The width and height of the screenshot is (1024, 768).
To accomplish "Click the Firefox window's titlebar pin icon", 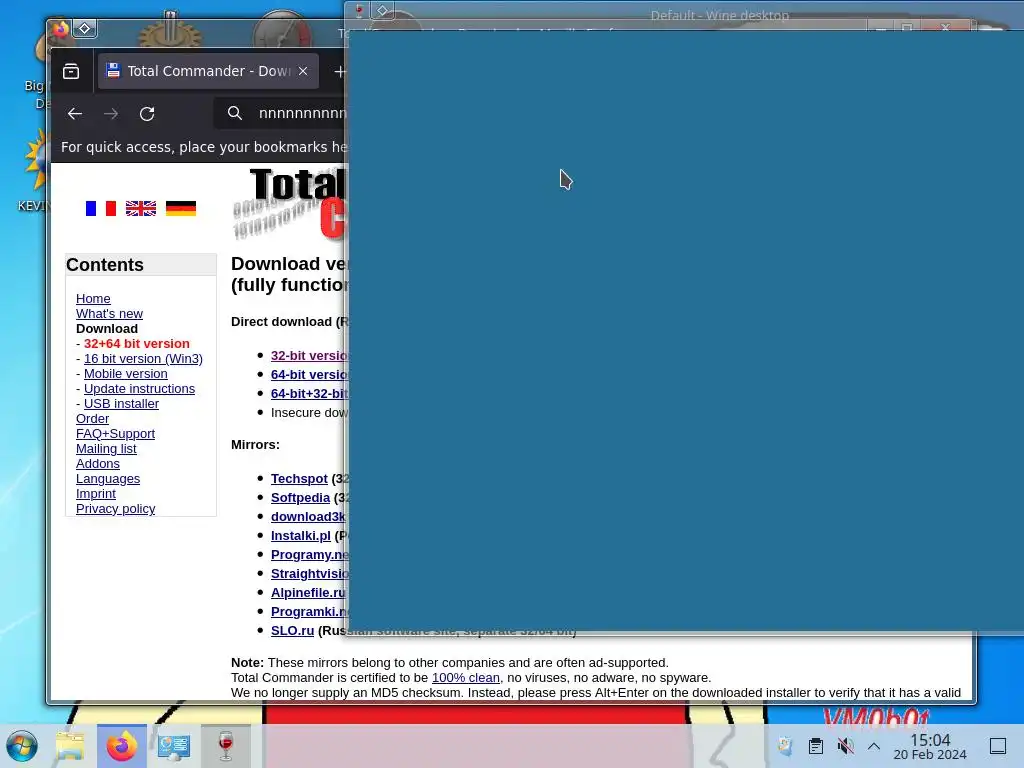I will point(85,28).
